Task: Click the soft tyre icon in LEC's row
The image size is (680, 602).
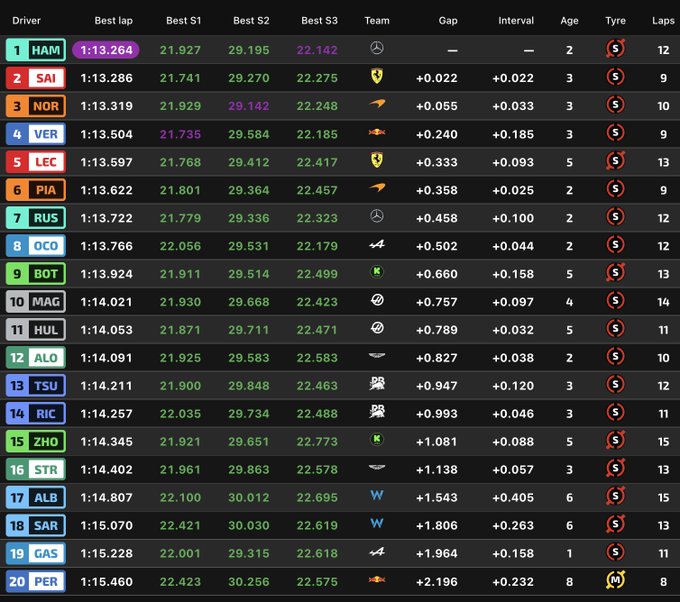Action: pos(615,161)
